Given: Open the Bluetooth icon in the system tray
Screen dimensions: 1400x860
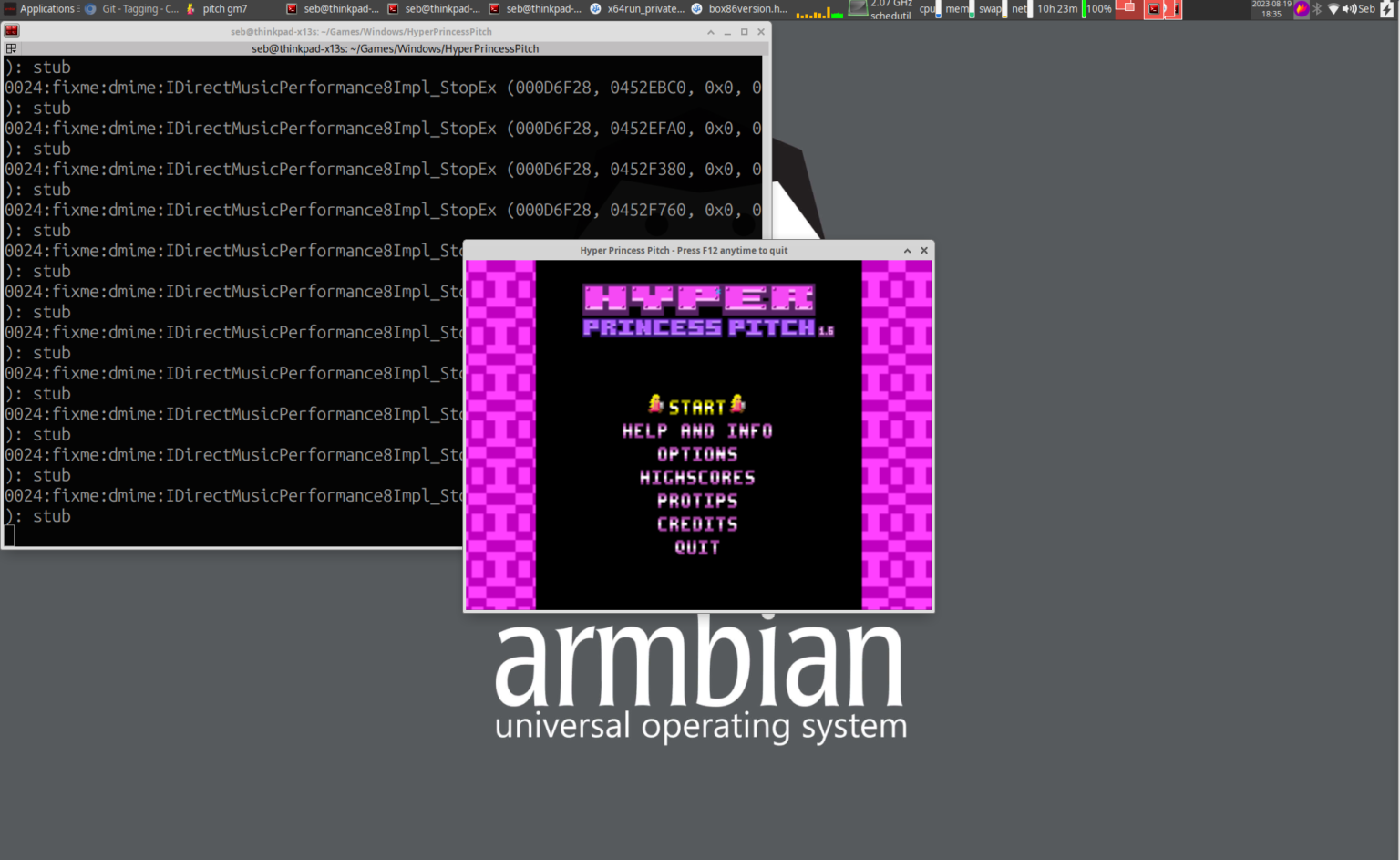Looking at the screenshot, I should (1316, 8).
